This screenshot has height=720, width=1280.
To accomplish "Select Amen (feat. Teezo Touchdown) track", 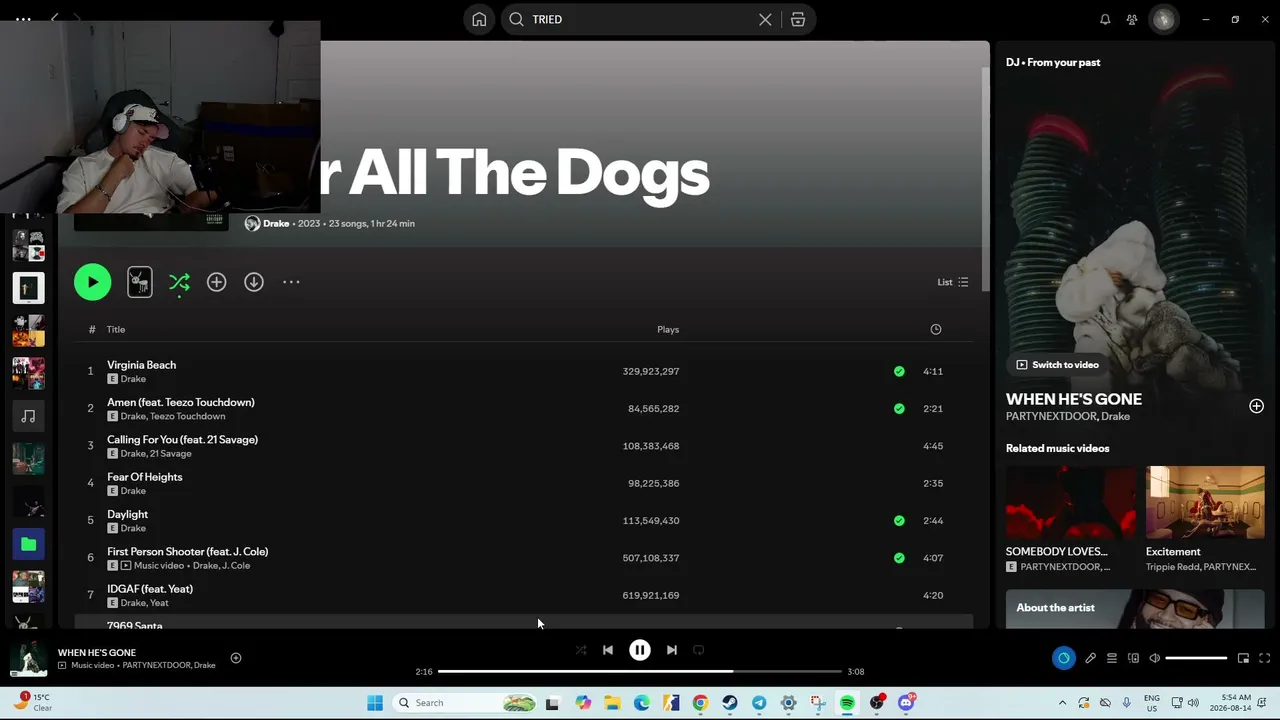I will coord(524,408).
